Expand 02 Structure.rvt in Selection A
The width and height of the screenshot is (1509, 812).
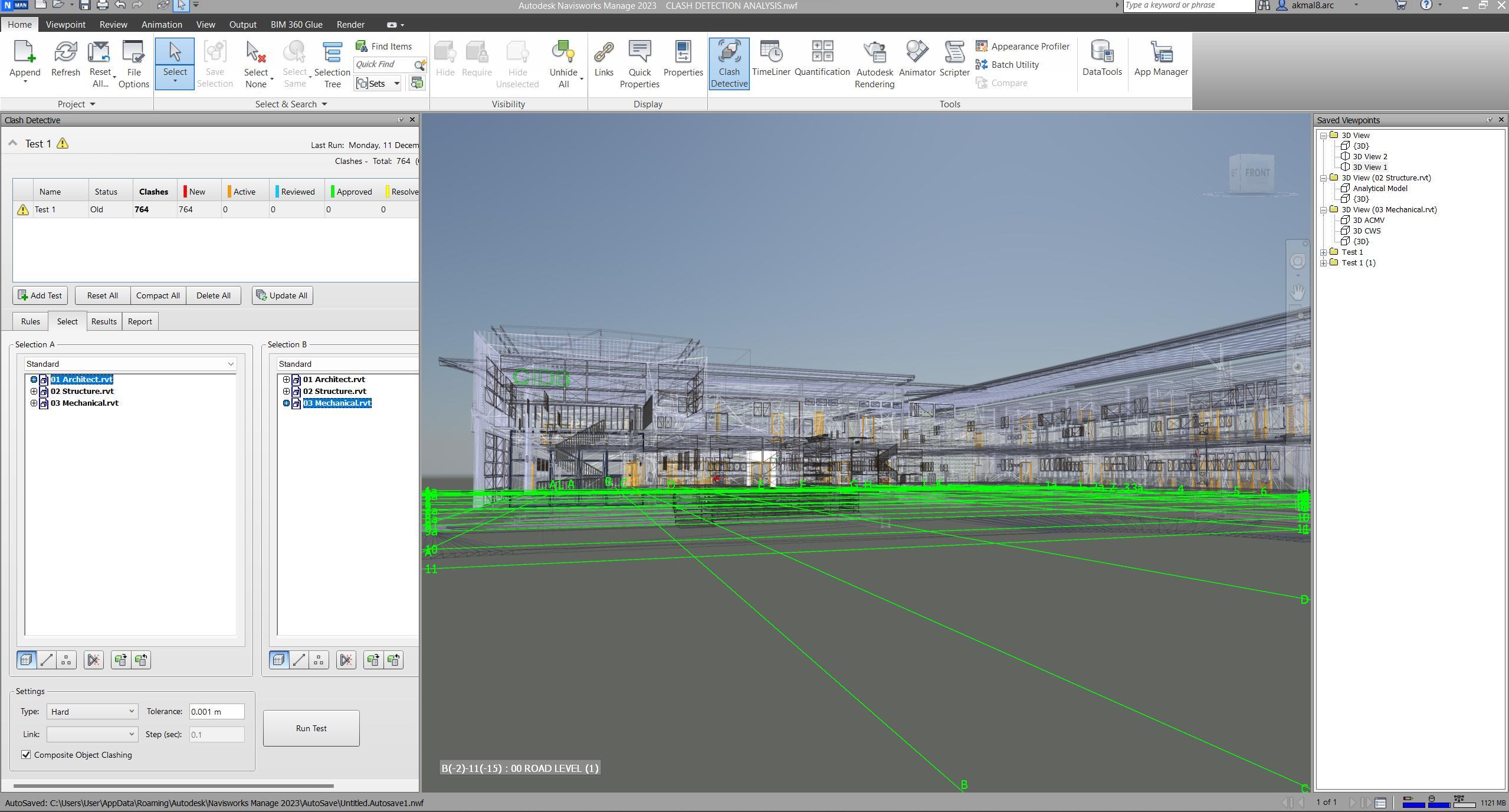coord(34,391)
